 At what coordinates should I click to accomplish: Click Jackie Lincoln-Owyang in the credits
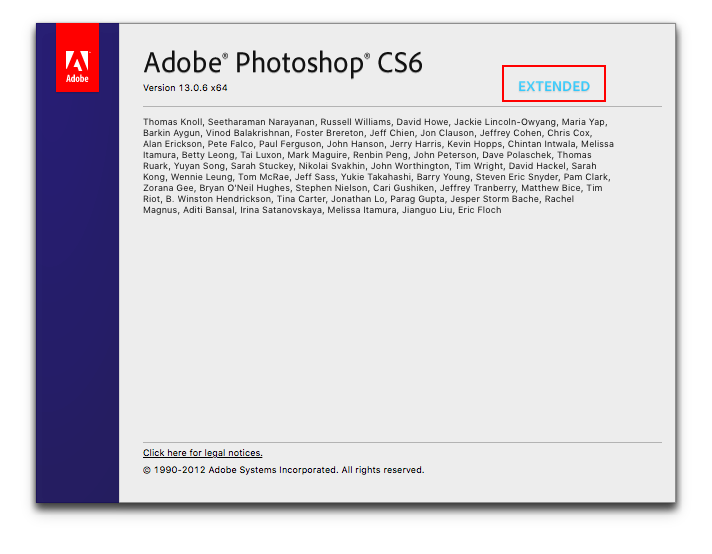[x=496, y=122]
